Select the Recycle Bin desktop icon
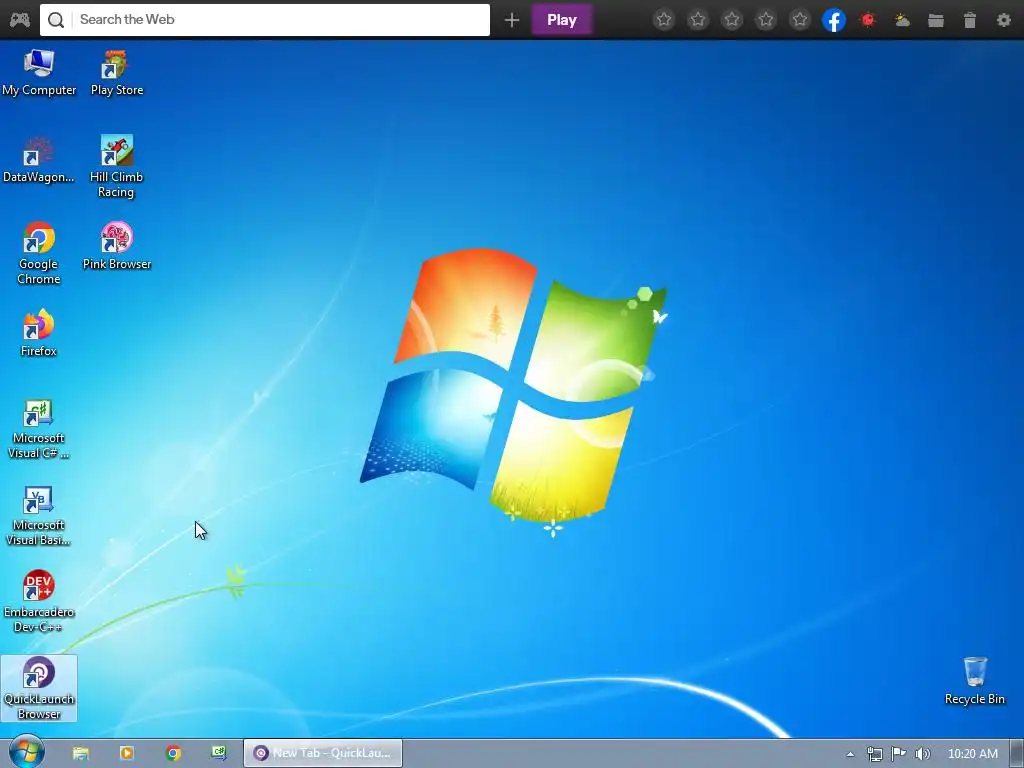The image size is (1024, 768). 974,681
